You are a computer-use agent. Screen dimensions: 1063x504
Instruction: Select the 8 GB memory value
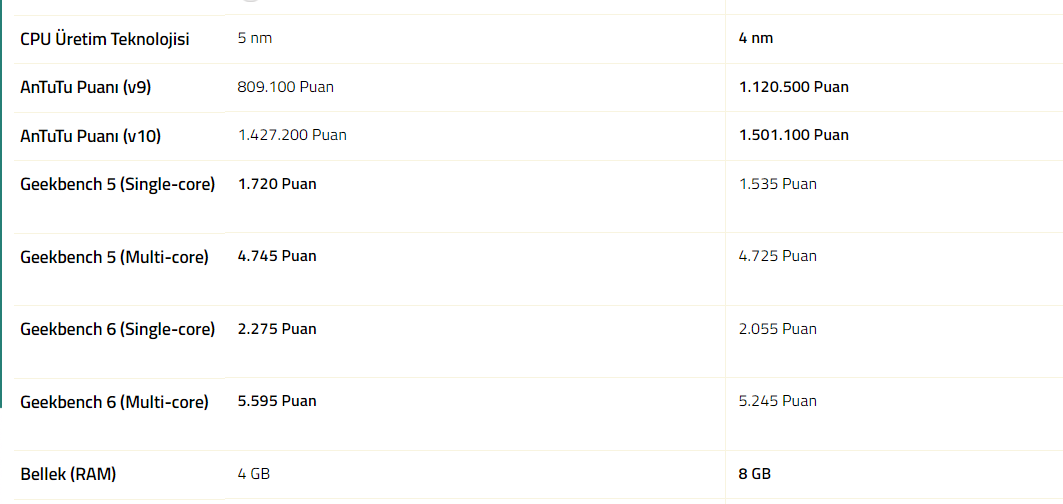coord(755,474)
